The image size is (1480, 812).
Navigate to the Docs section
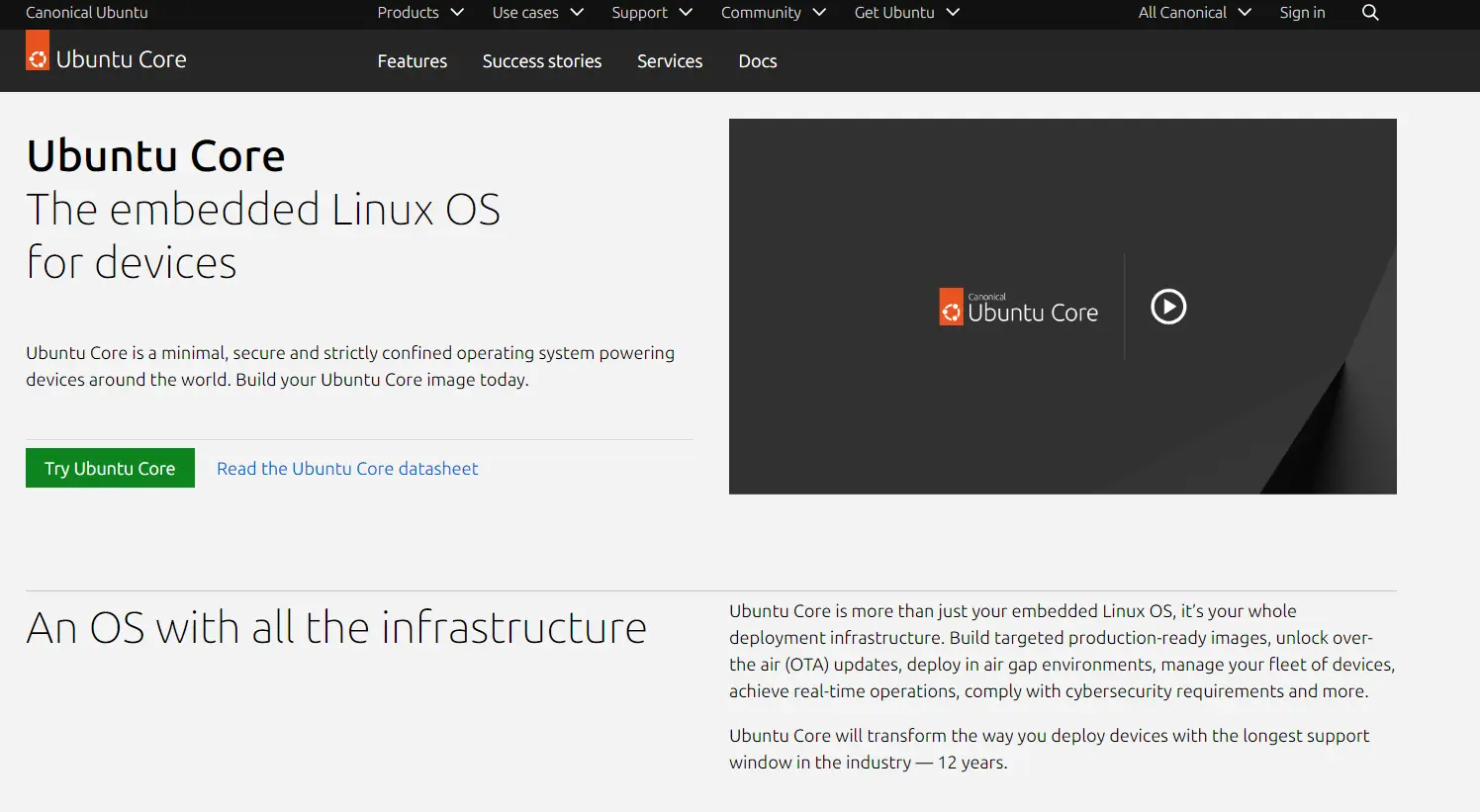tap(757, 60)
